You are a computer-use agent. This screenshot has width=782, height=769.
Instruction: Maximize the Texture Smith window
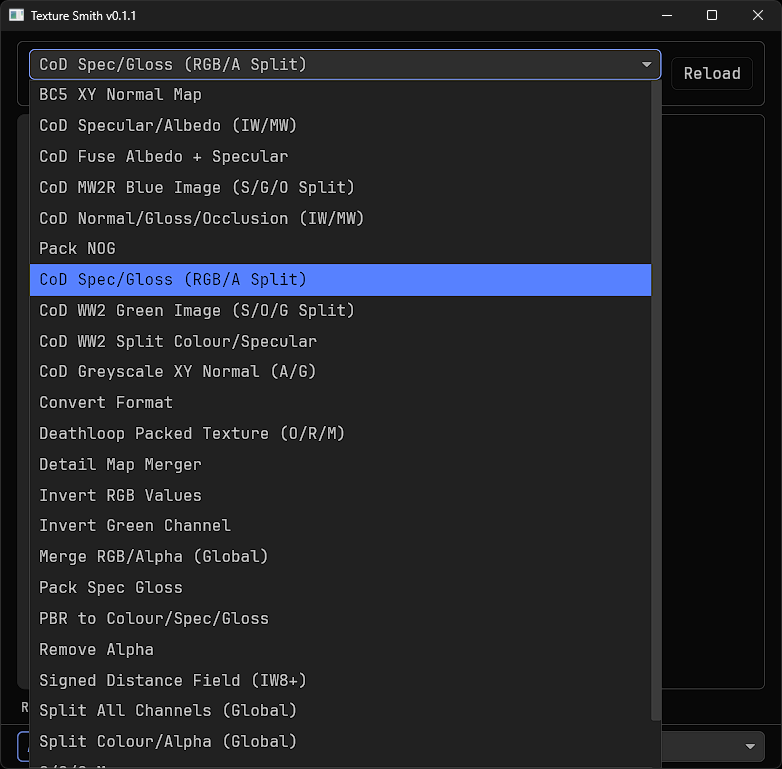(712, 15)
